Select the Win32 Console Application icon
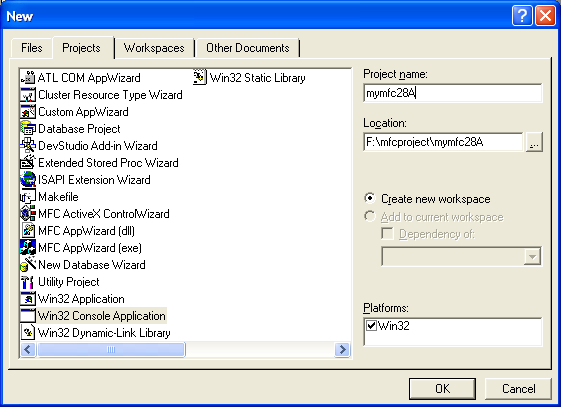 pos(28,315)
